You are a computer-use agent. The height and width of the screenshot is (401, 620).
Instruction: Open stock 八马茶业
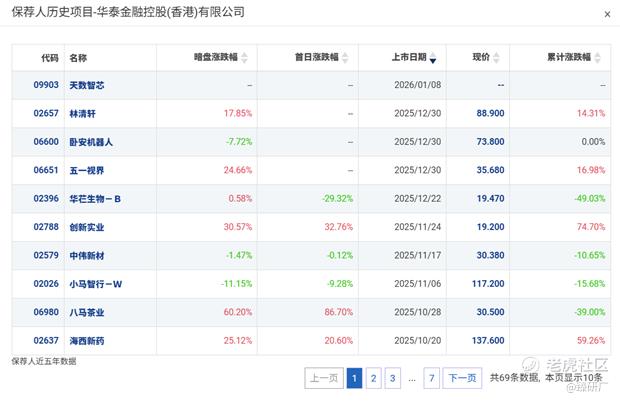click(87, 312)
